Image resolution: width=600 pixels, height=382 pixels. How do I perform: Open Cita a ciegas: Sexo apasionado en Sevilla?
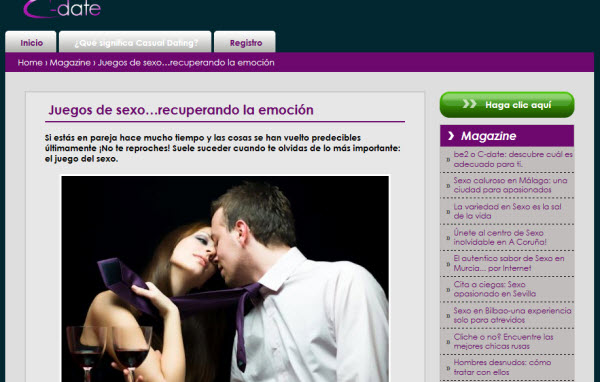click(x=494, y=289)
